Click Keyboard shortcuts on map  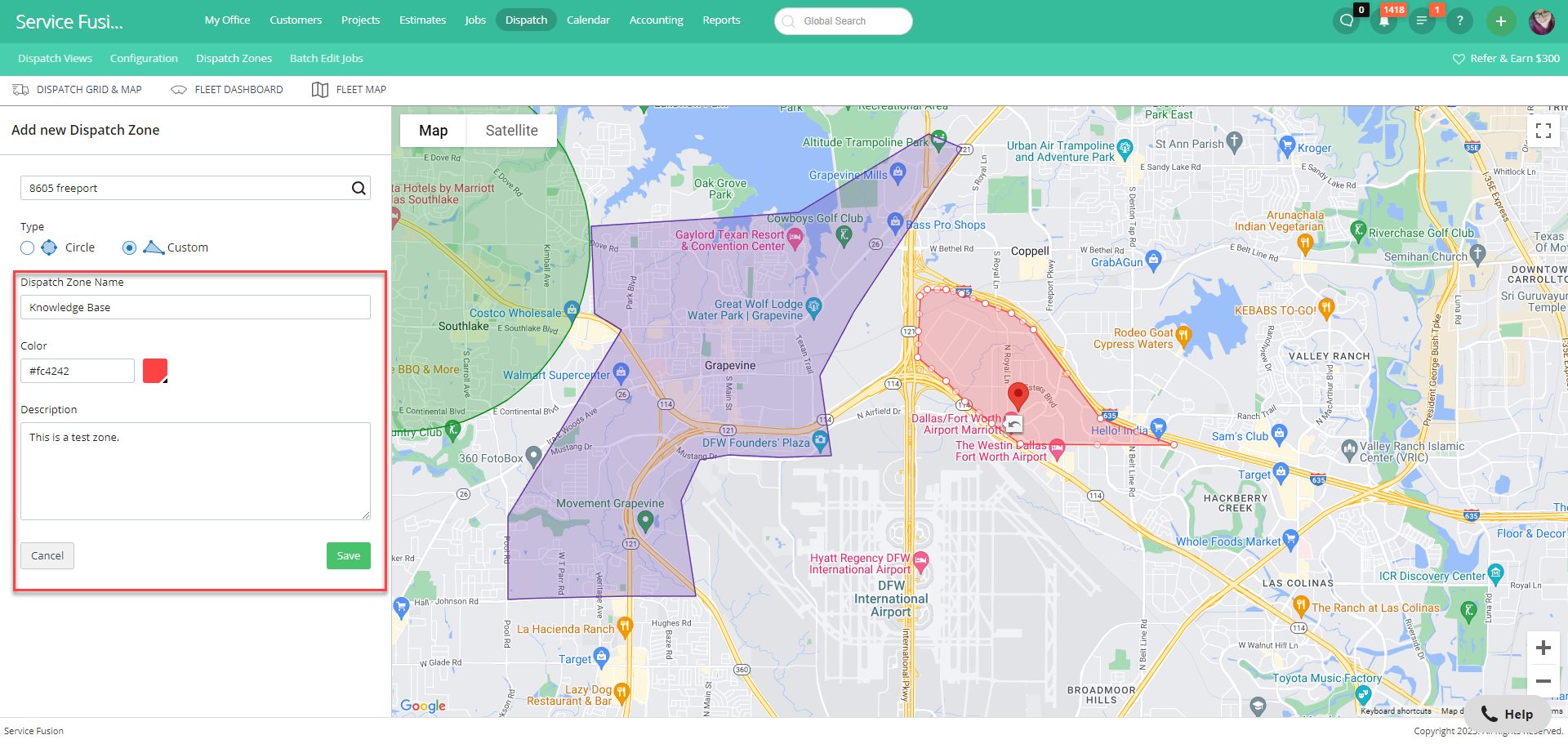(x=1396, y=711)
